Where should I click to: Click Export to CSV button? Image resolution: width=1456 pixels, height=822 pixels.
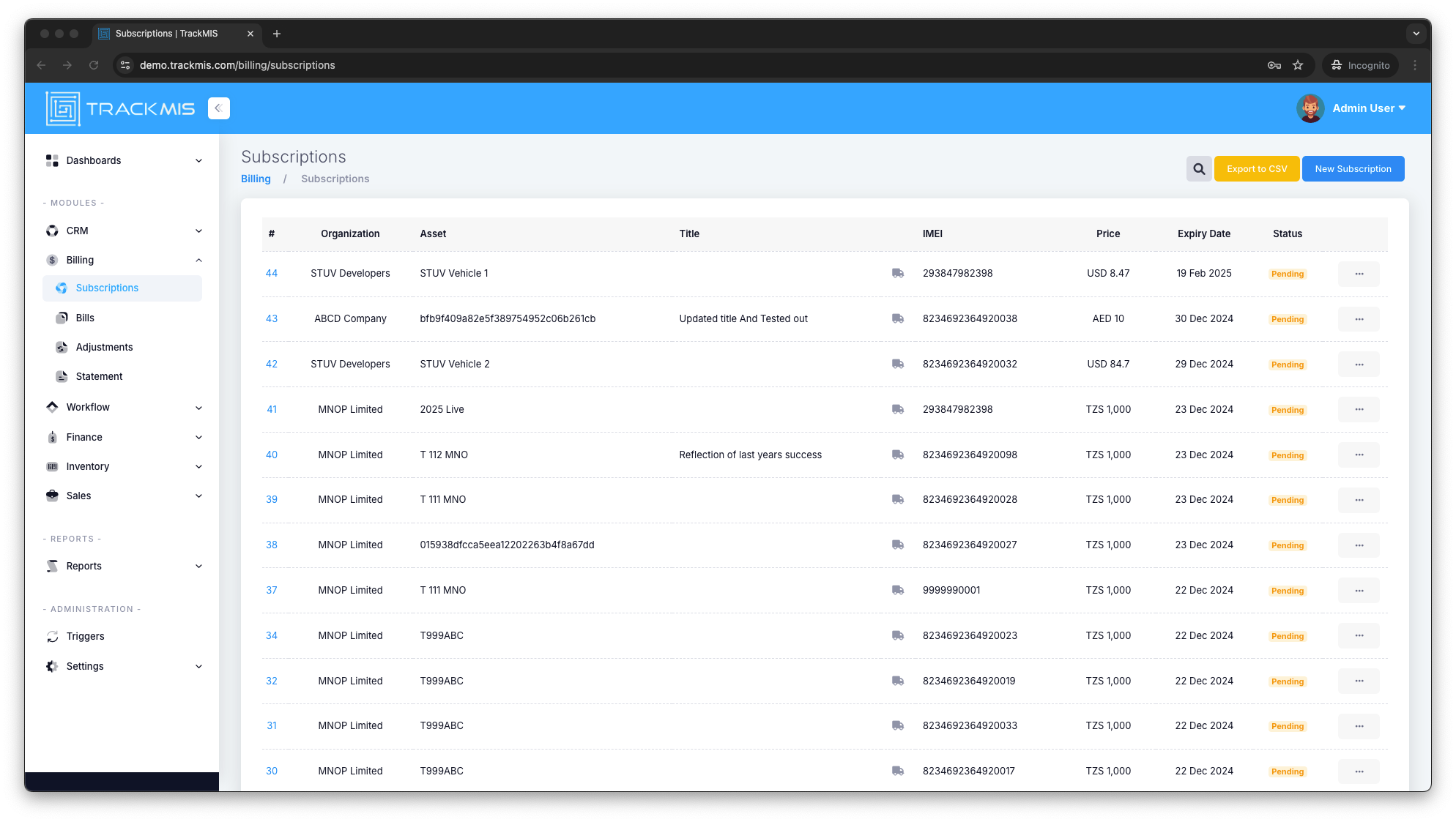click(1257, 169)
